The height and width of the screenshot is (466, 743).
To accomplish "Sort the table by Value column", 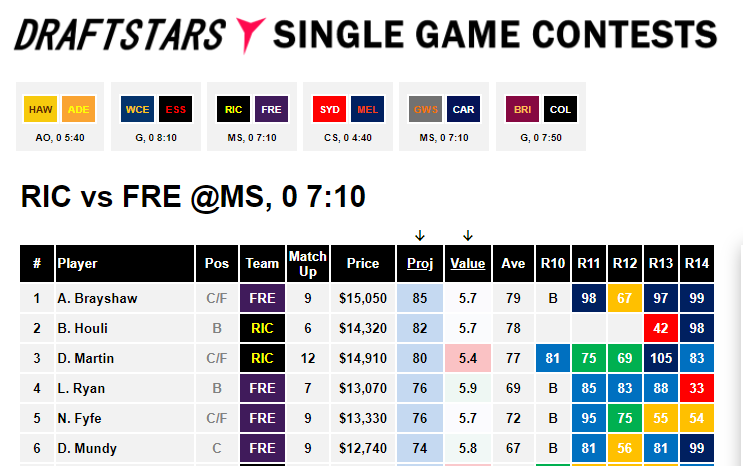I will (x=468, y=264).
